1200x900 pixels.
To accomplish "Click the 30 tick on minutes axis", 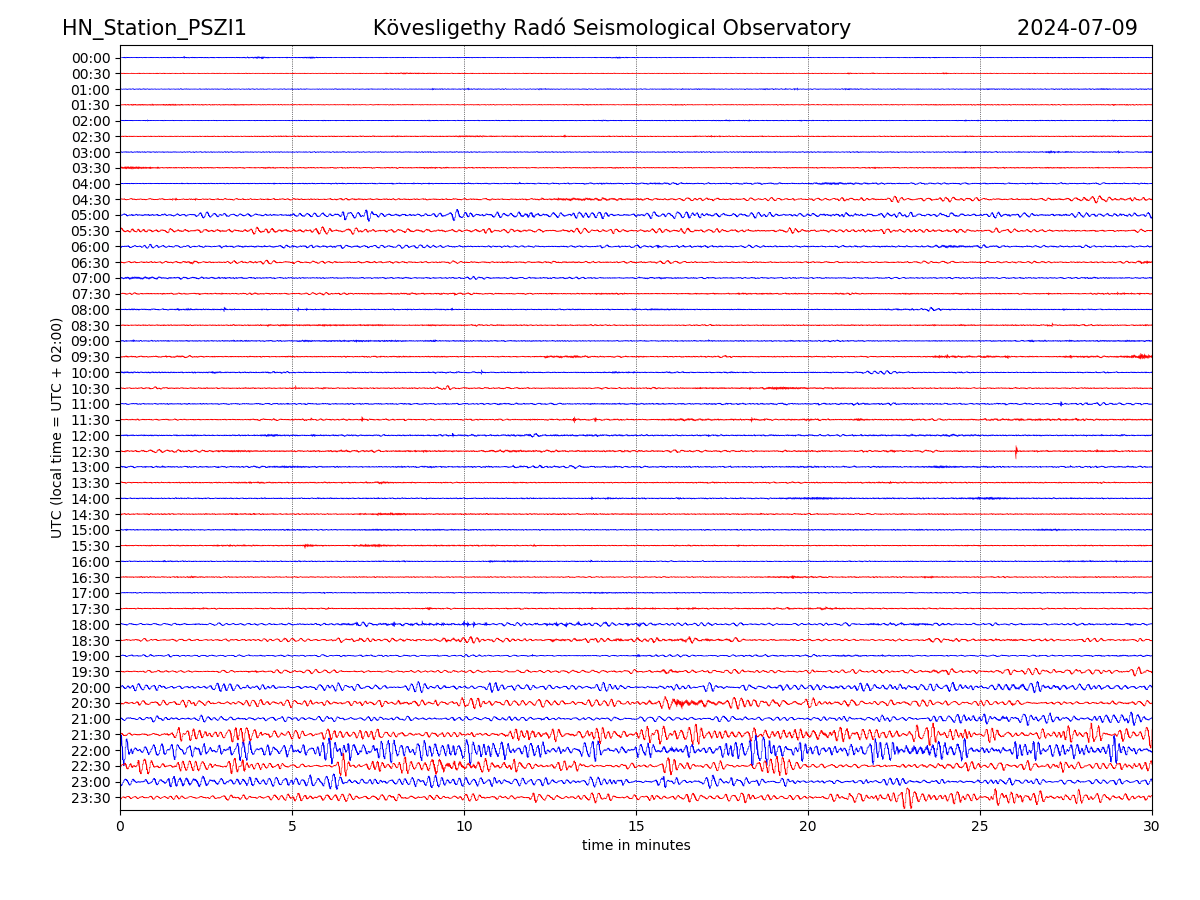I will click(x=1152, y=827).
